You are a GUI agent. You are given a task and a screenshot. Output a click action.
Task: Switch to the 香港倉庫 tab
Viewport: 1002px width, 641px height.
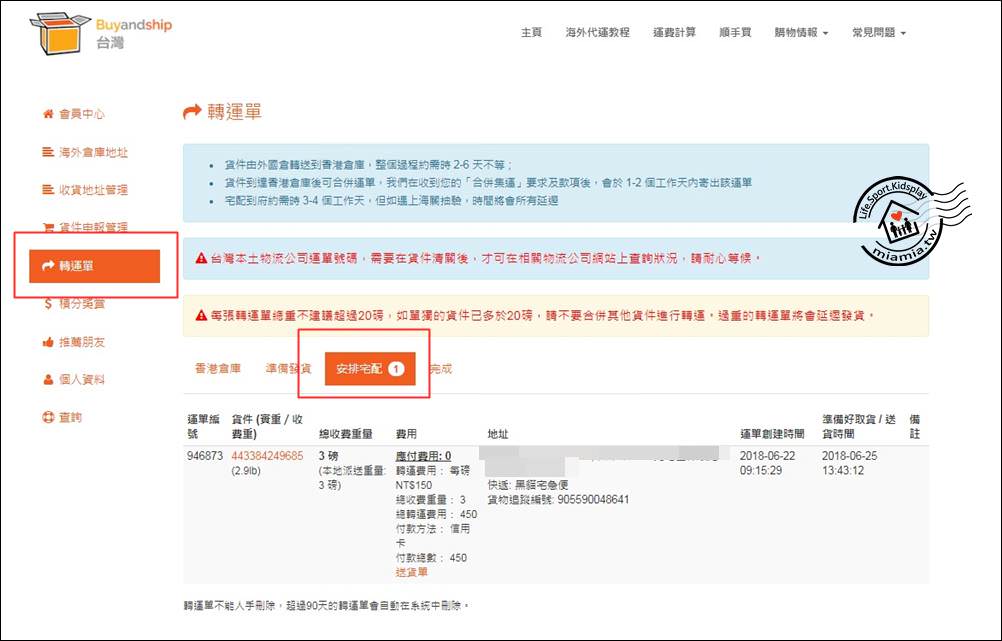pyautogui.click(x=218, y=369)
